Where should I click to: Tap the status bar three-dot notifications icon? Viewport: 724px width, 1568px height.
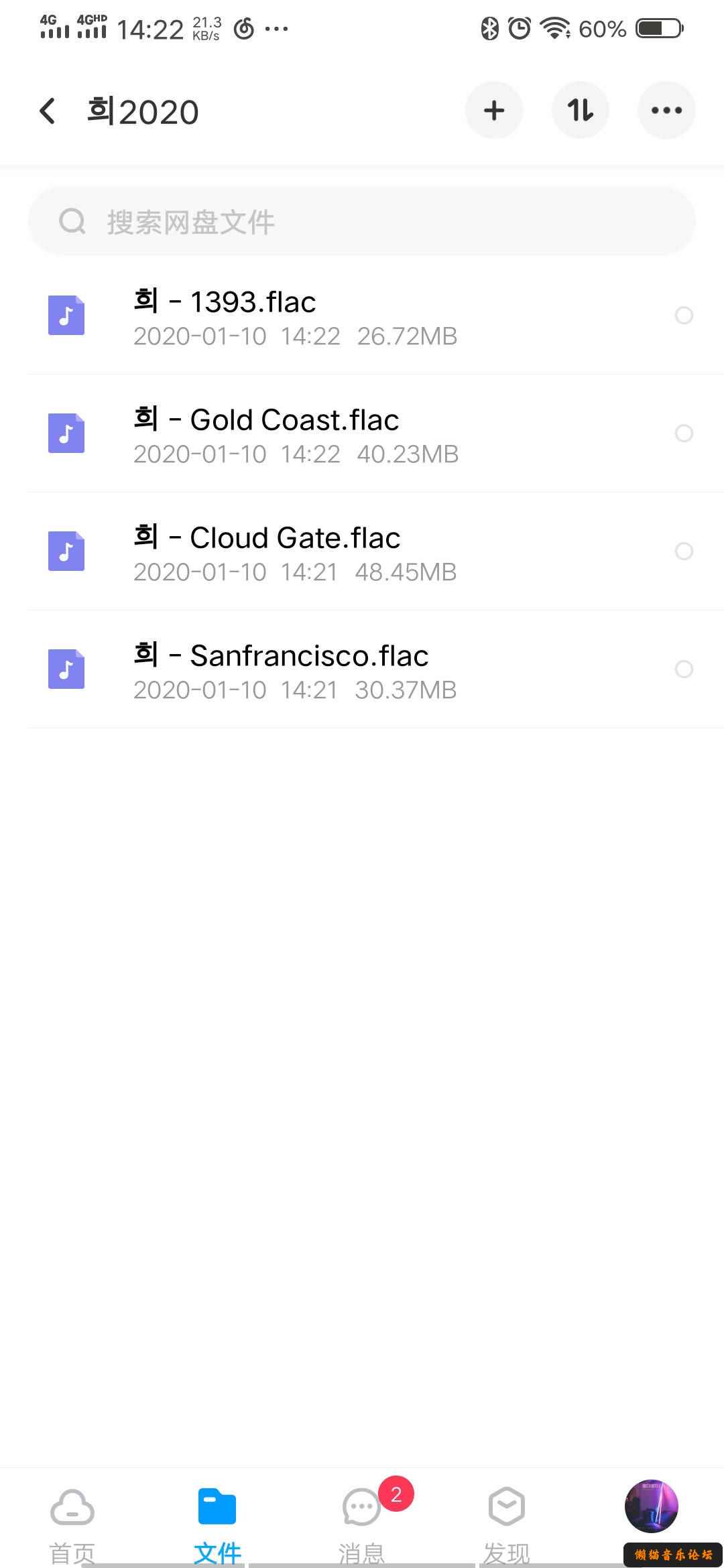pyautogui.click(x=277, y=29)
